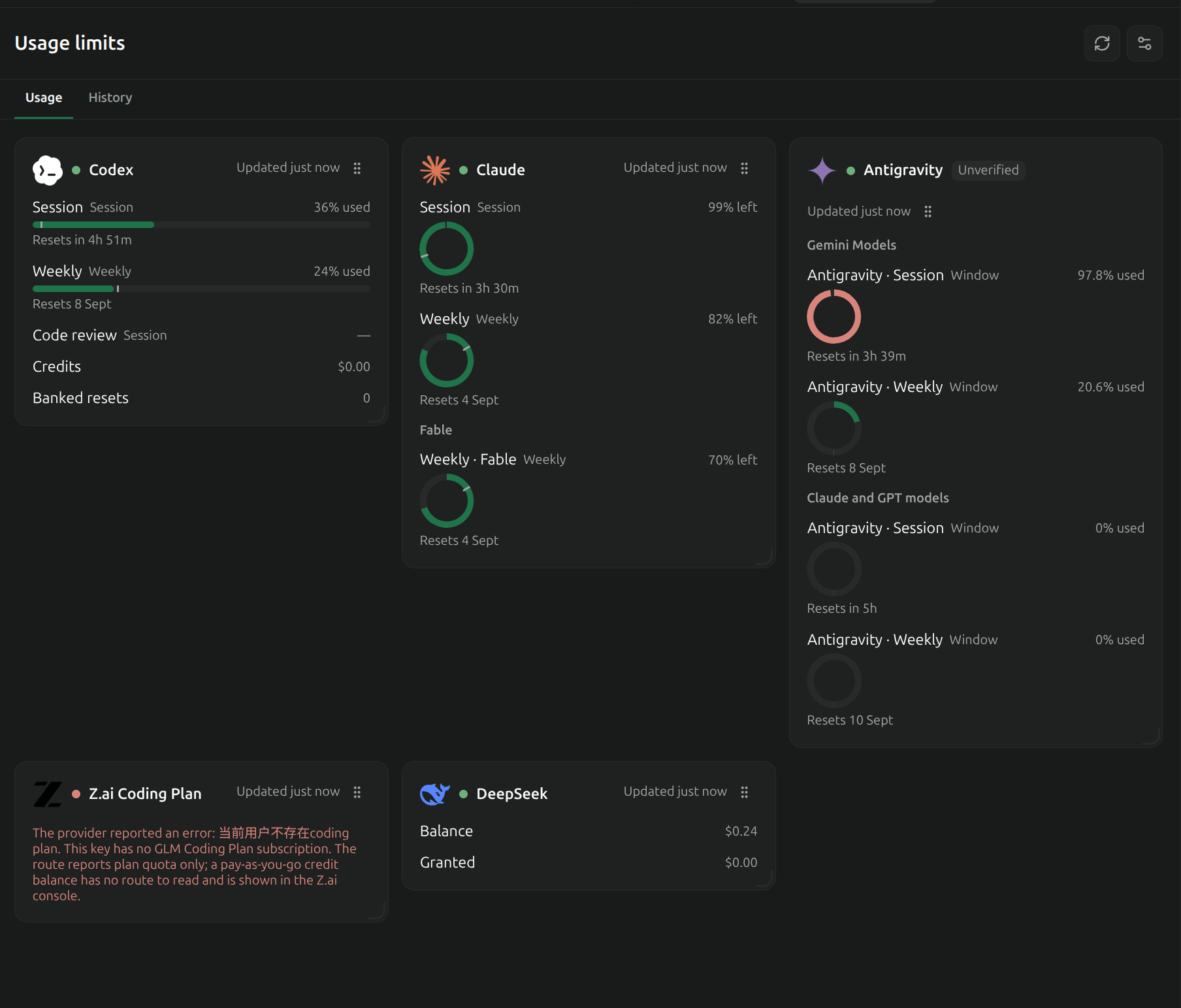Screen dimensions: 1181x1008
Task: Click Codex Weekly progress bar
Action: tap(201, 289)
